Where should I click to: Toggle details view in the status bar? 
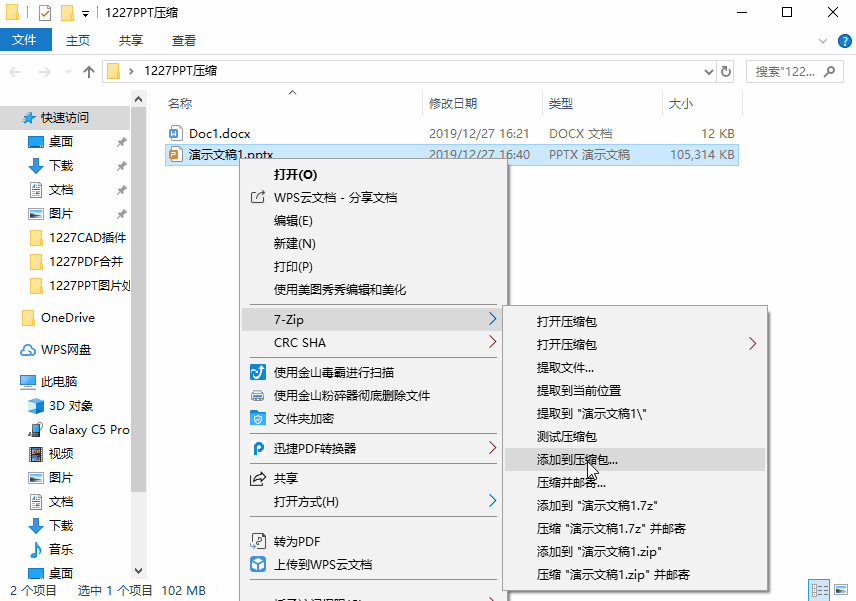(x=820, y=590)
